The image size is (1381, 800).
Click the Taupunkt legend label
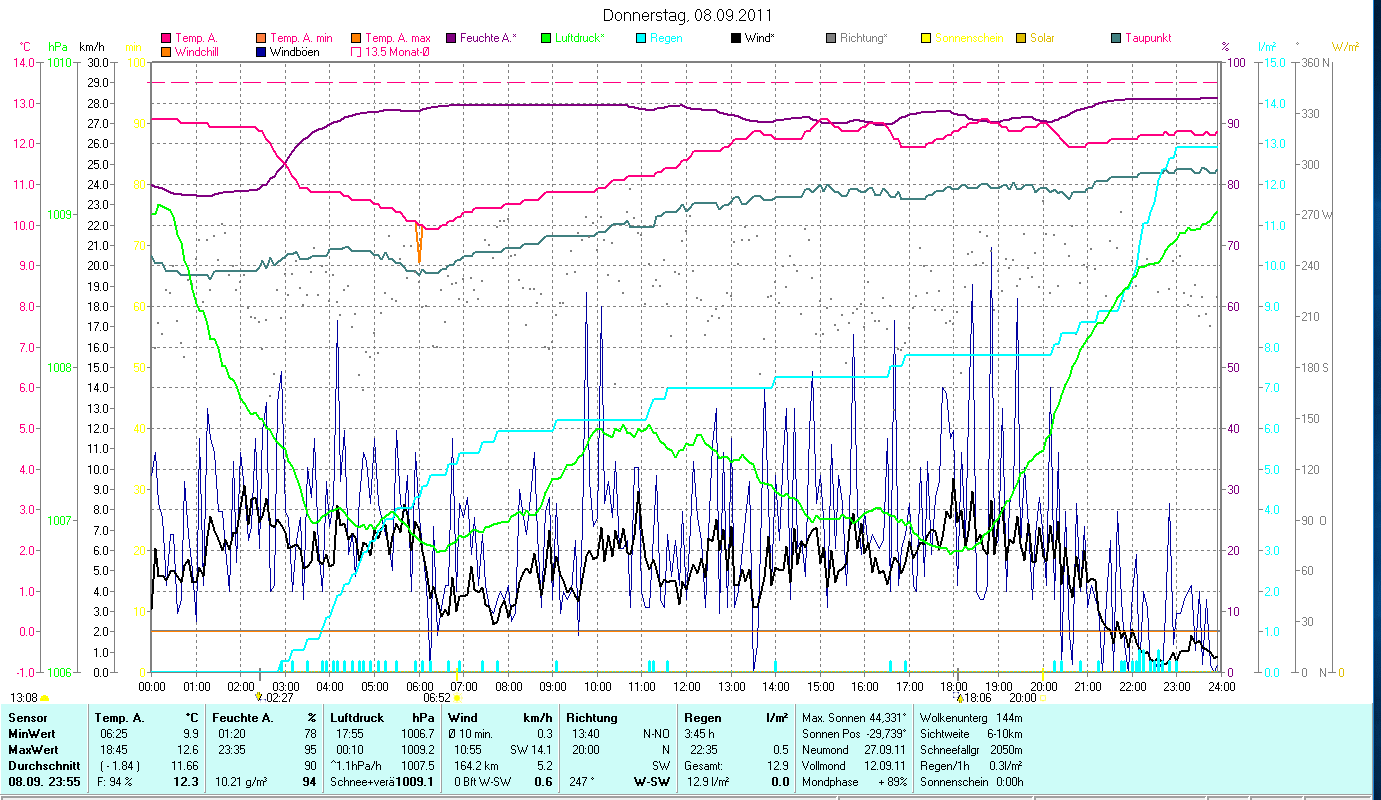pyautogui.click(x=1147, y=39)
